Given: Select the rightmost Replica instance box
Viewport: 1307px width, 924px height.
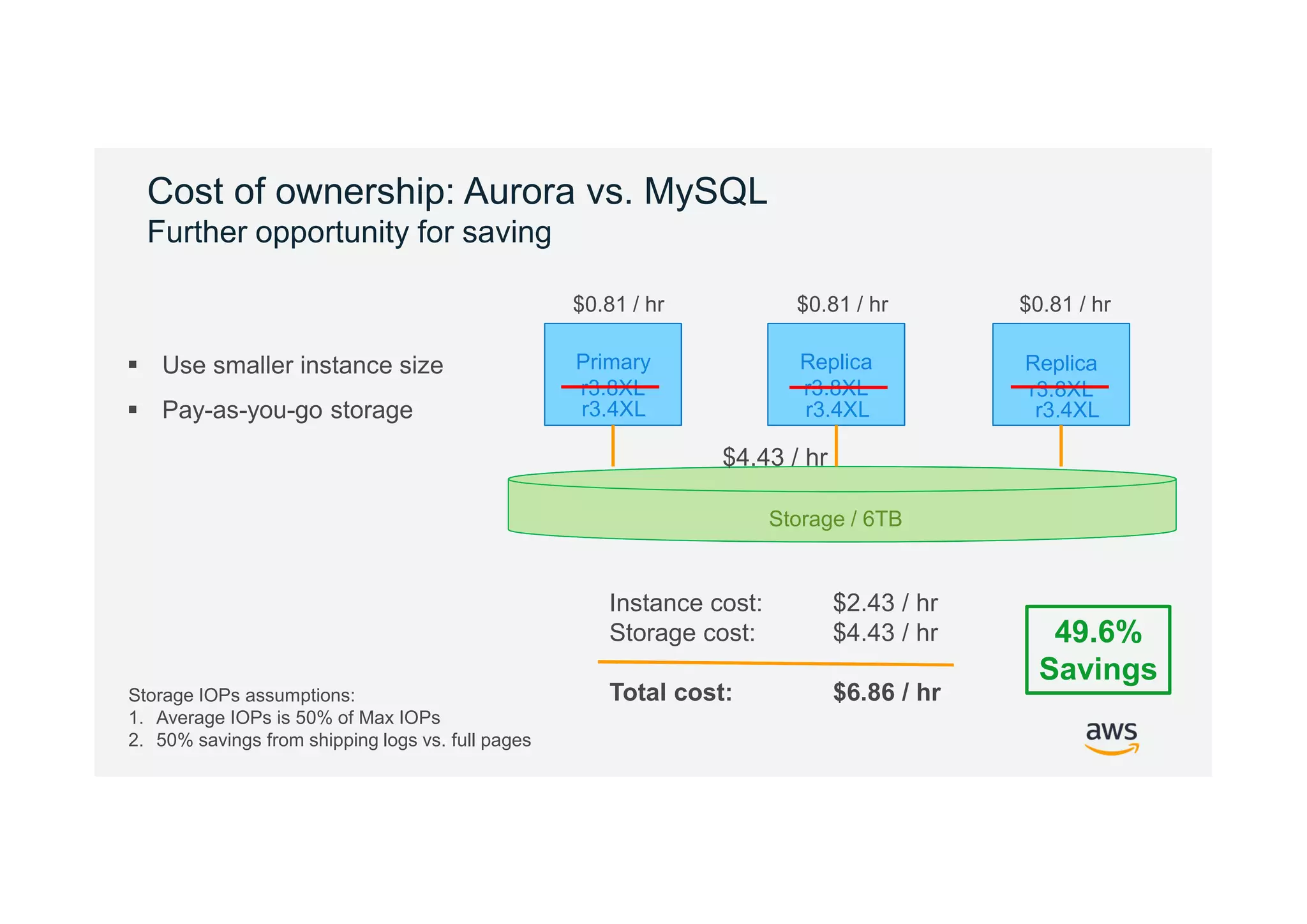Looking at the screenshot, I should pos(1060,374).
